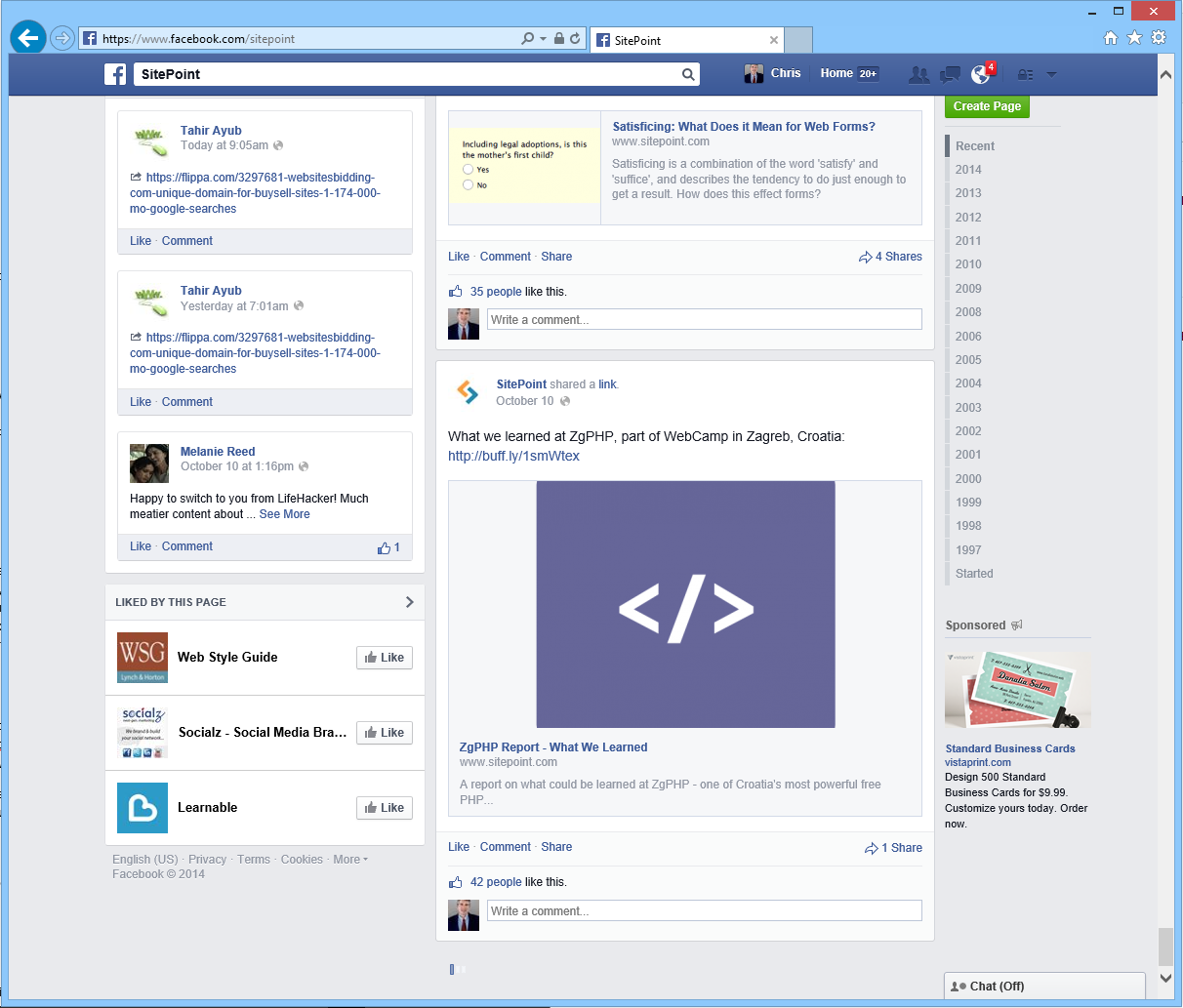The image size is (1183, 1008).
Task: Expand the More footer links dropdown
Action: 350,860
